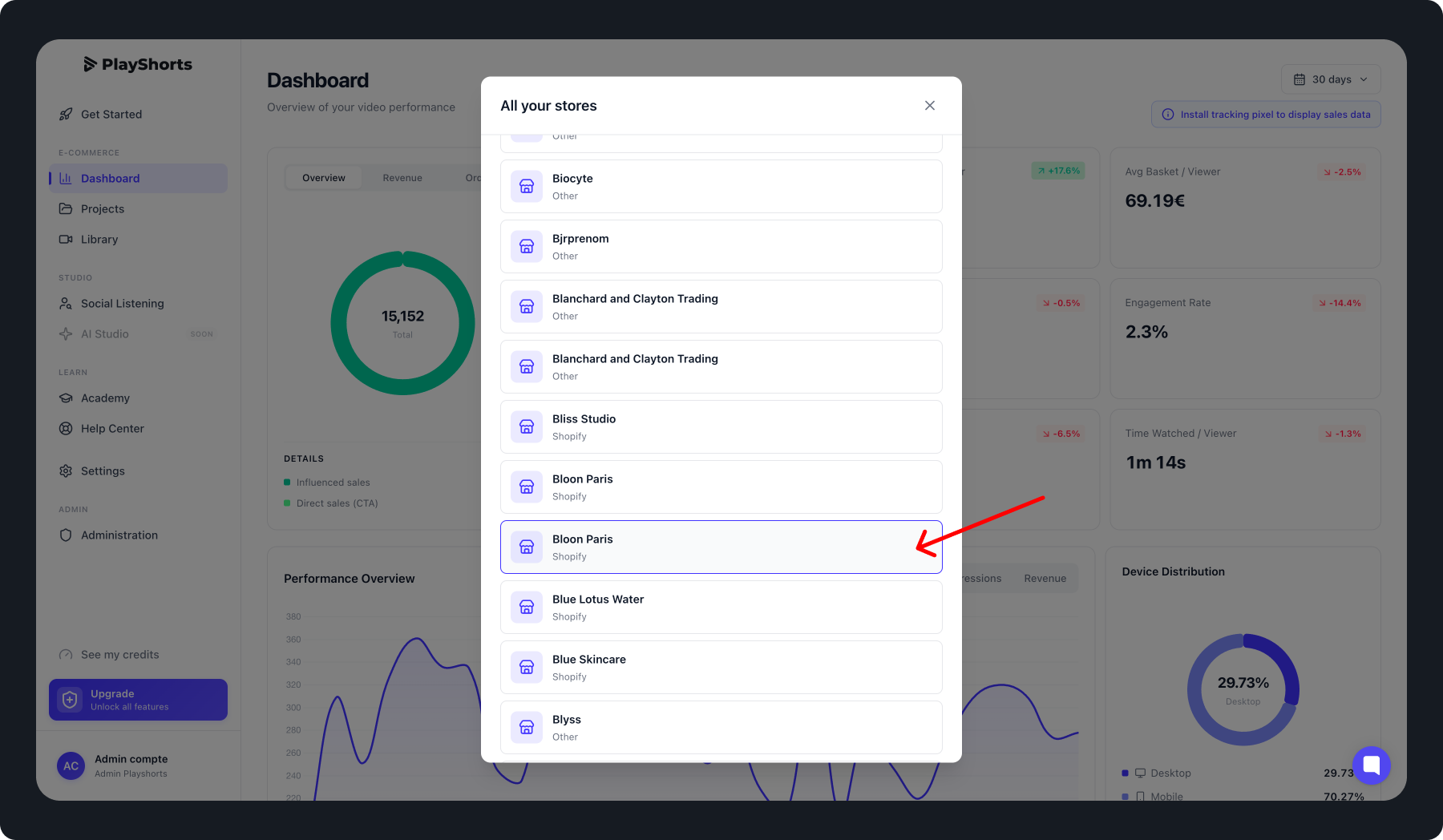Viewport: 1443px width, 840px height.
Task: Open Administration via its shield icon
Action: (x=66, y=535)
